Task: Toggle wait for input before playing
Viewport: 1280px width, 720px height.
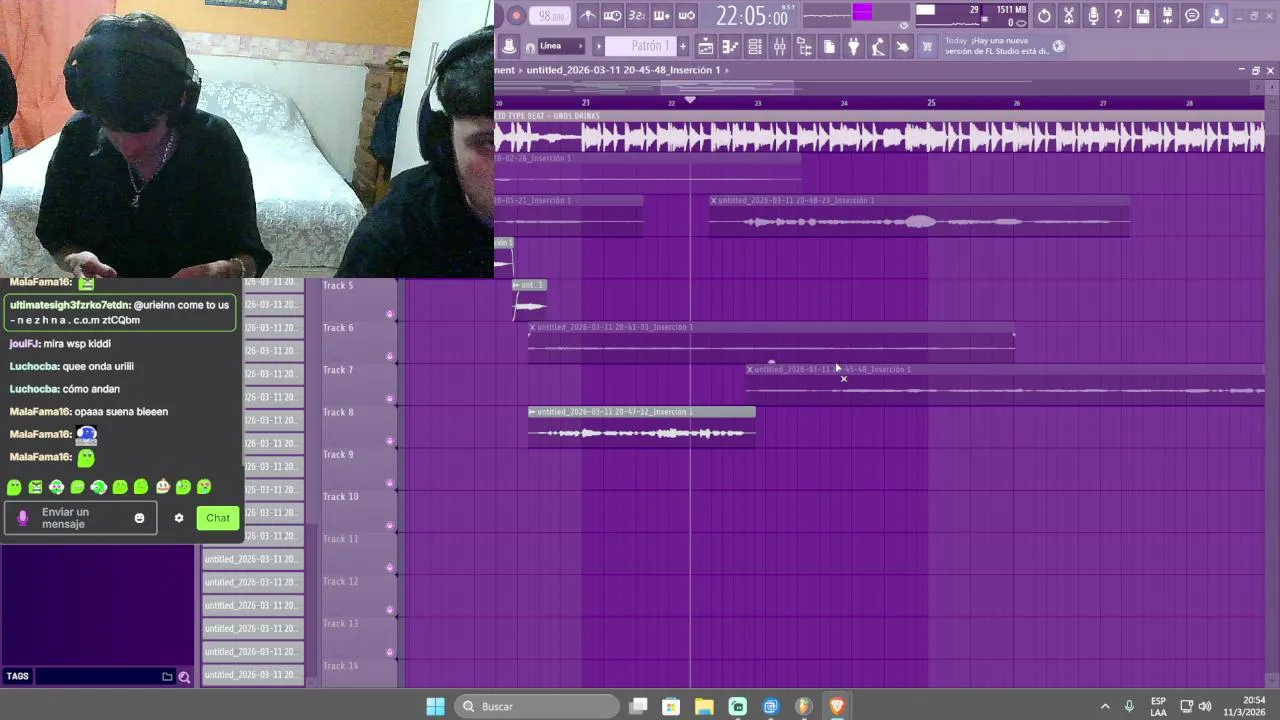Action: [612, 15]
